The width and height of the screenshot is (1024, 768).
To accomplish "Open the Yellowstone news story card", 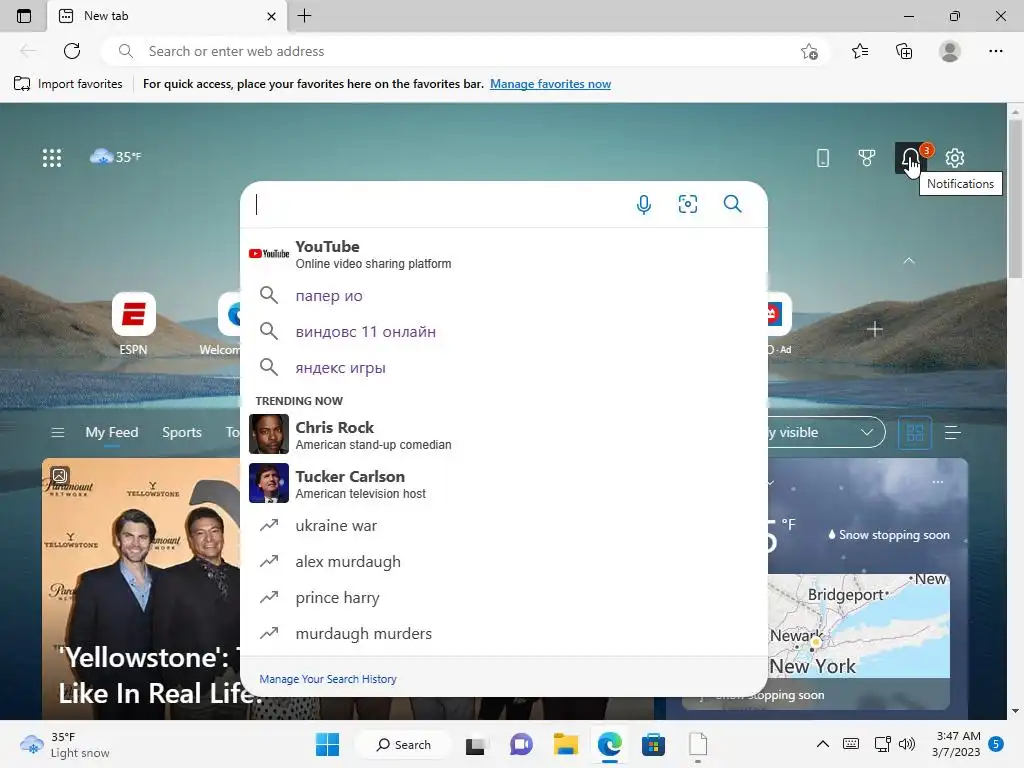I will click(x=141, y=588).
